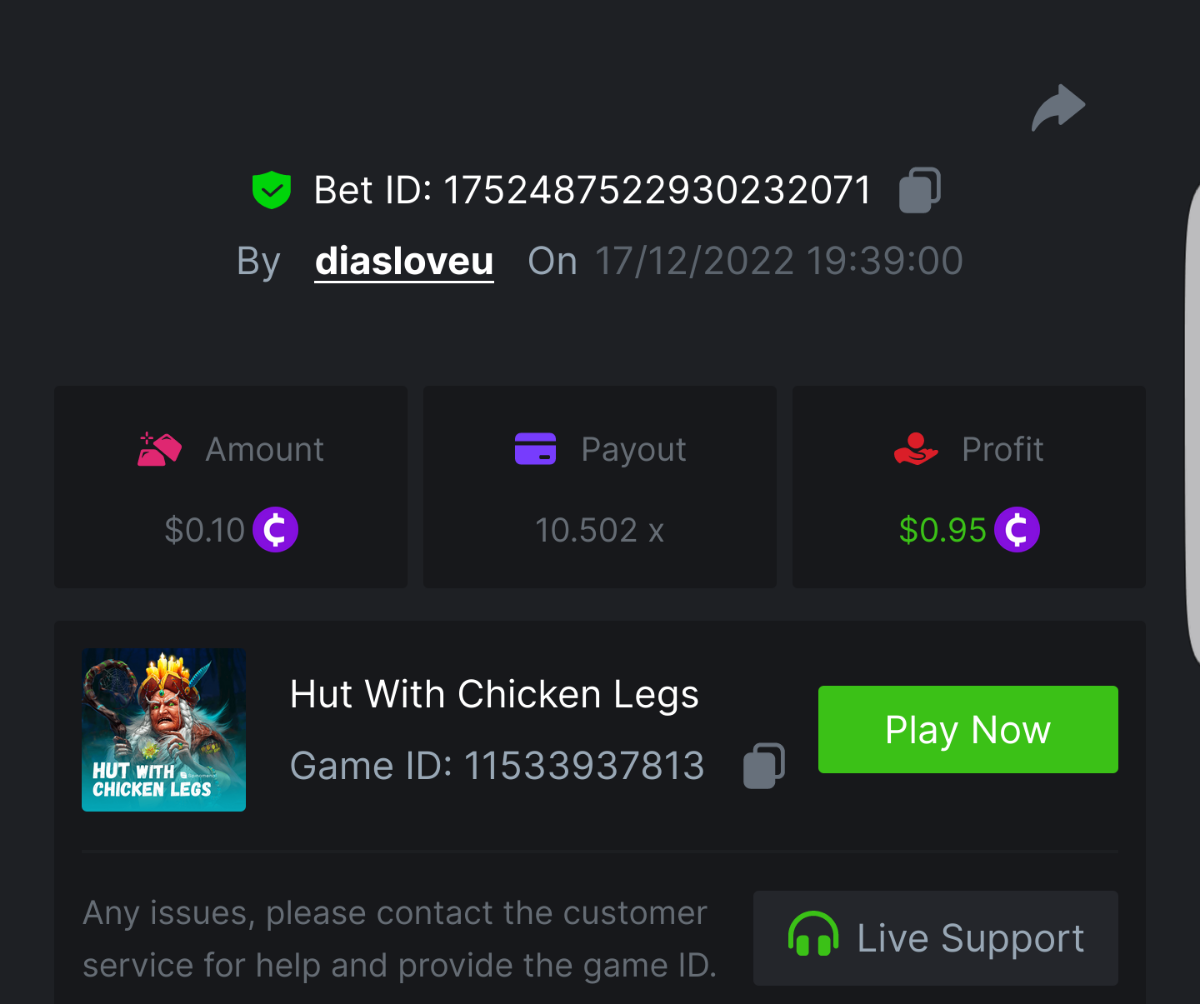Click the share arrow icon
Image resolution: width=1200 pixels, height=1004 pixels.
(x=1058, y=108)
